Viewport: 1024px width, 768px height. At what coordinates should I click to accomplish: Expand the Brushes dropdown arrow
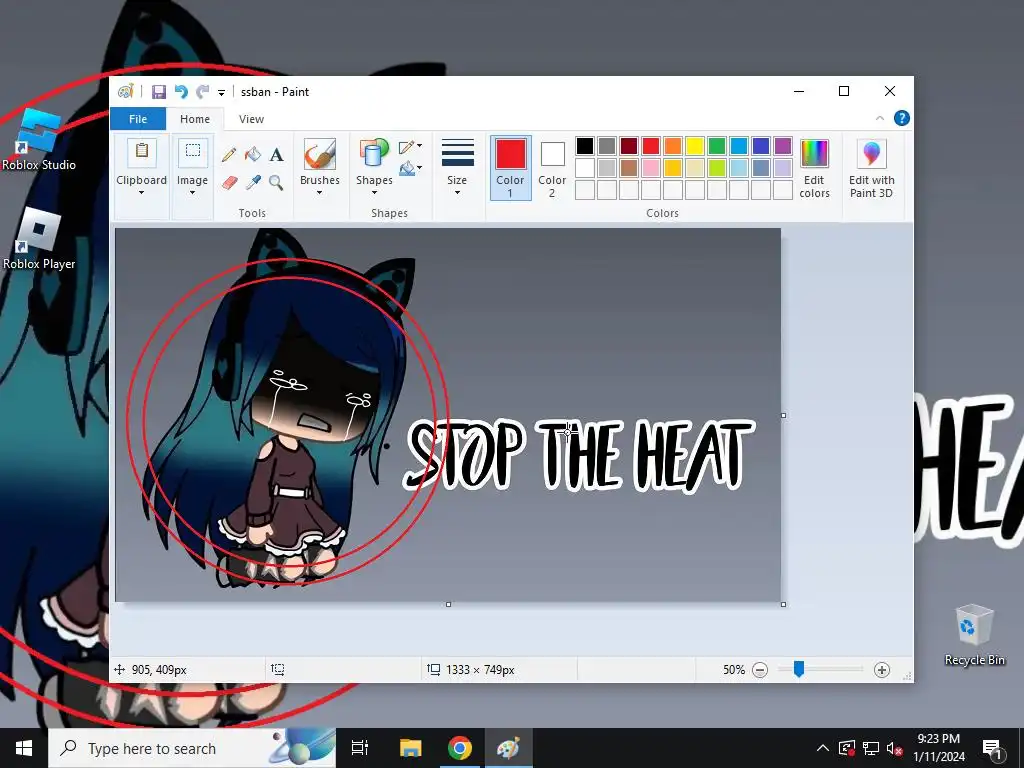319,193
